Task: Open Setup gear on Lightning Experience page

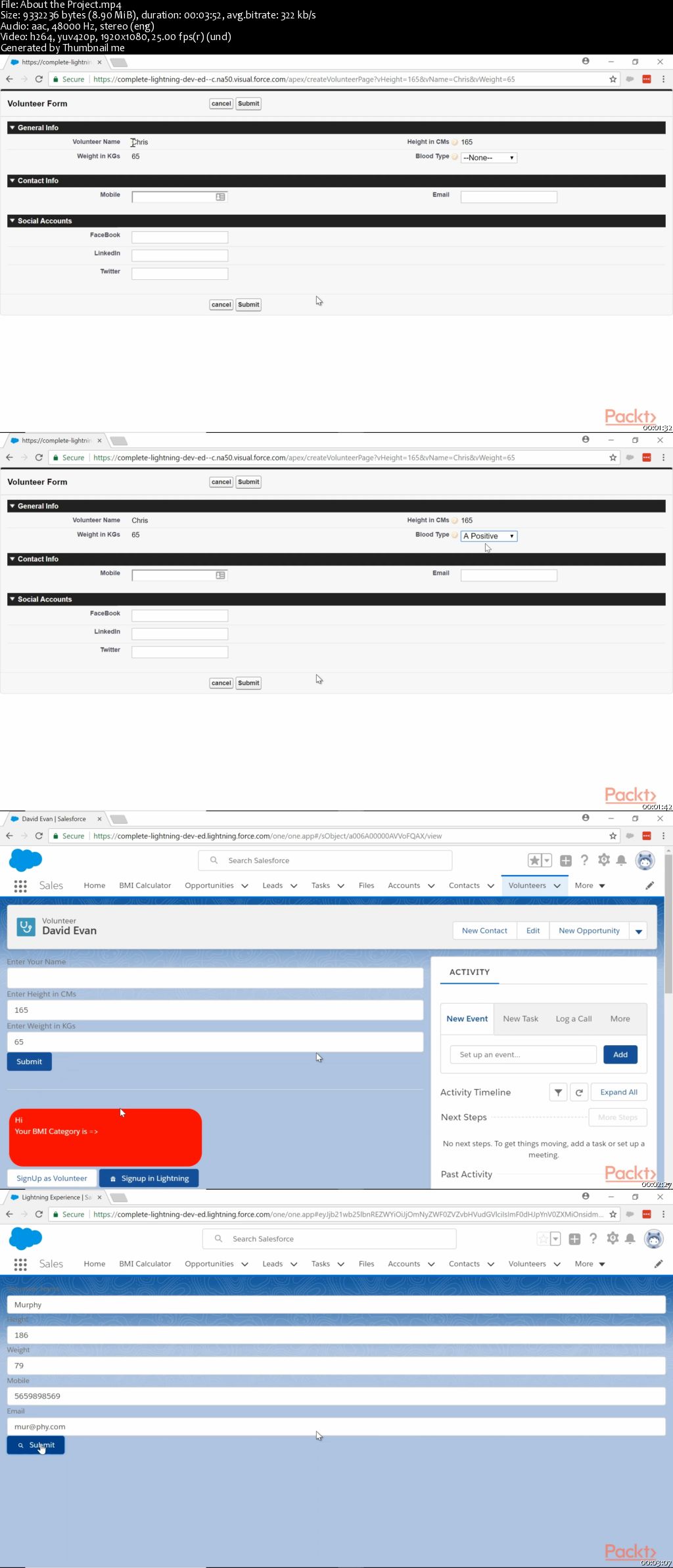Action: tap(613, 1238)
